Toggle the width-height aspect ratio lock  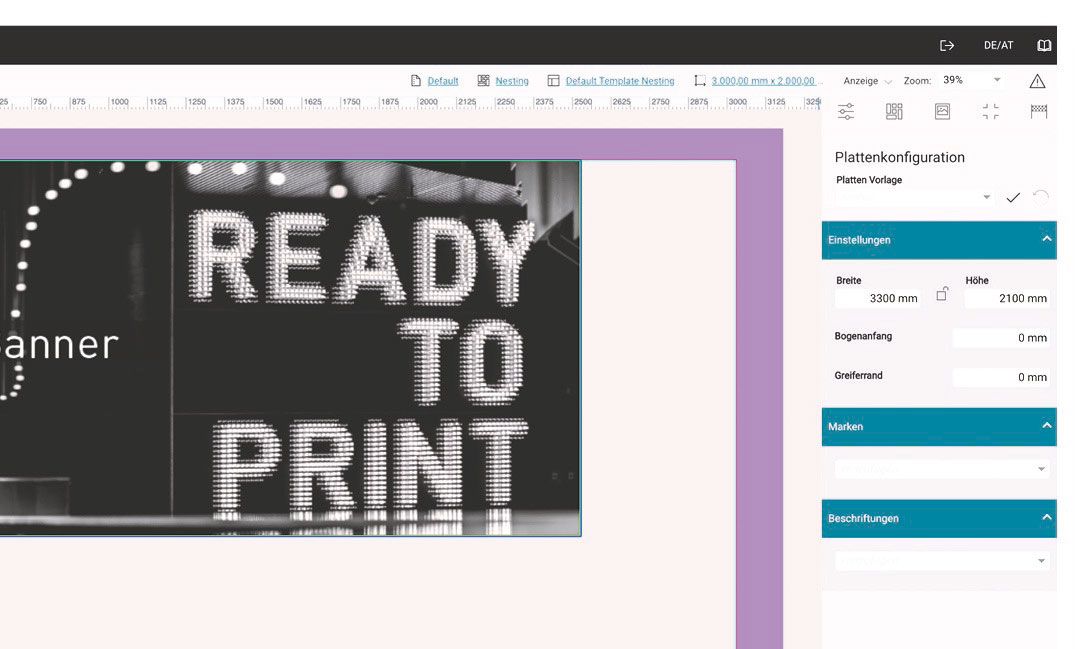(941, 294)
